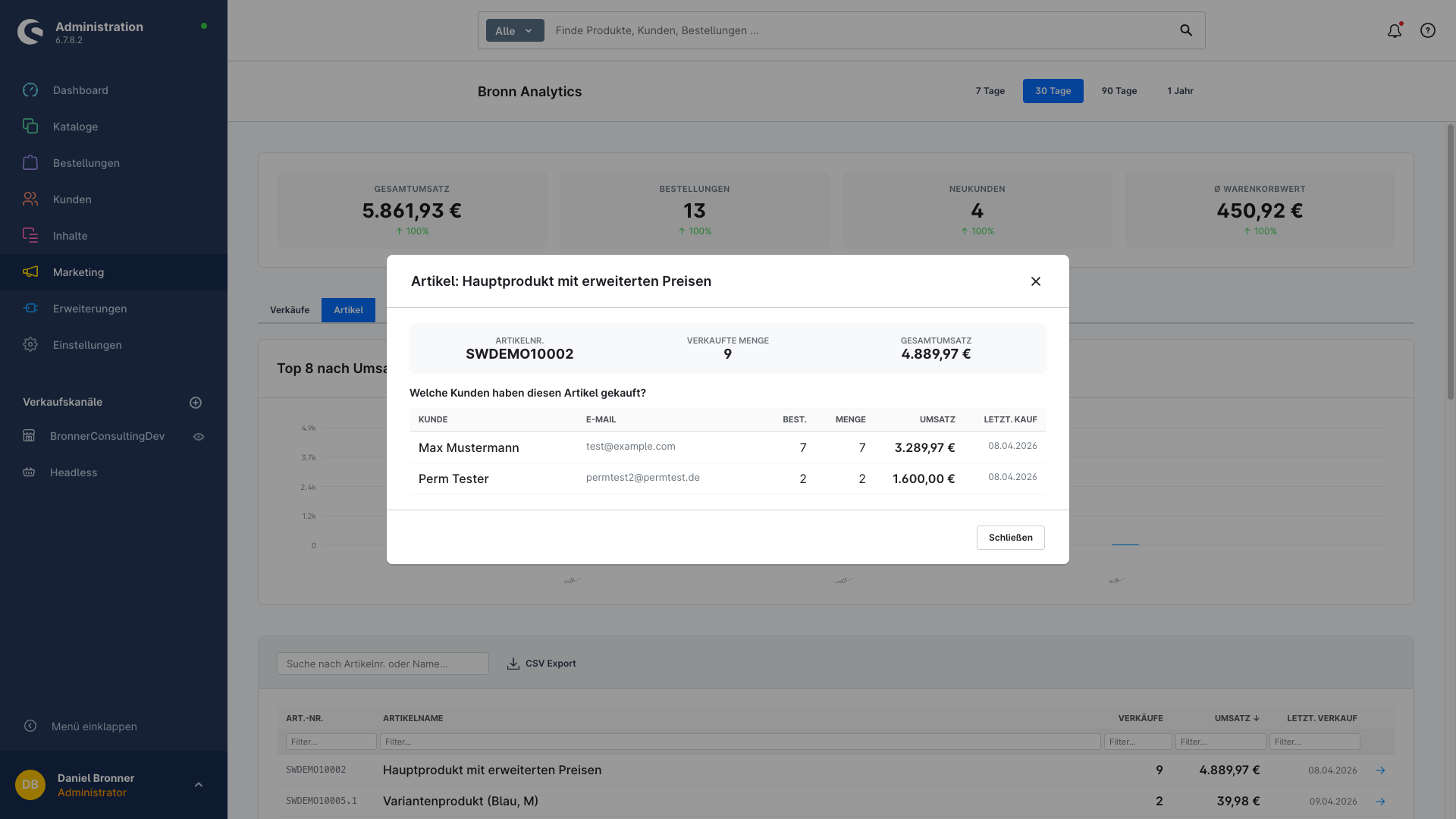Select the 90 Tage time range

[x=1119, y=91]
